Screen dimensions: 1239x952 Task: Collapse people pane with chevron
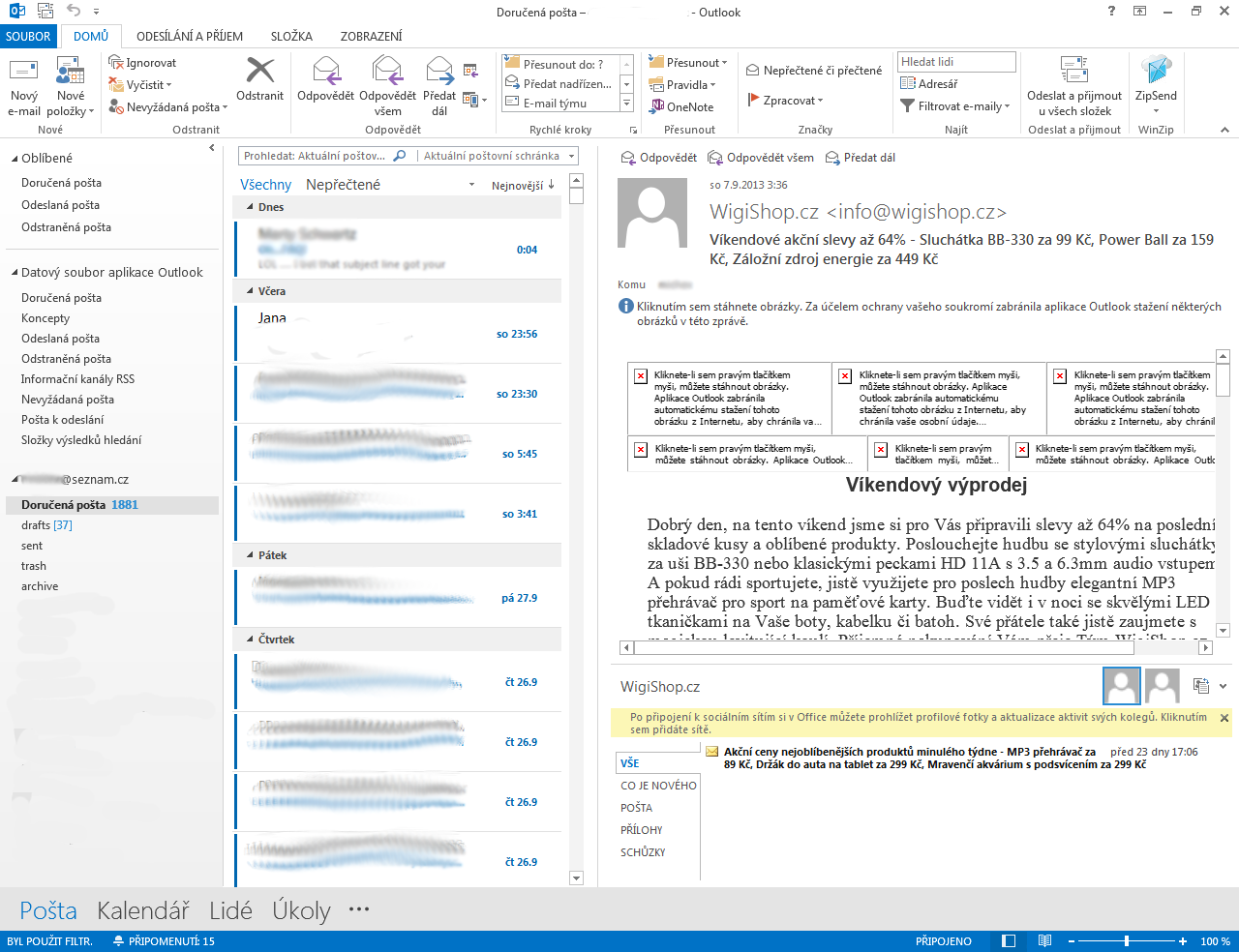tap(1224, 686)
